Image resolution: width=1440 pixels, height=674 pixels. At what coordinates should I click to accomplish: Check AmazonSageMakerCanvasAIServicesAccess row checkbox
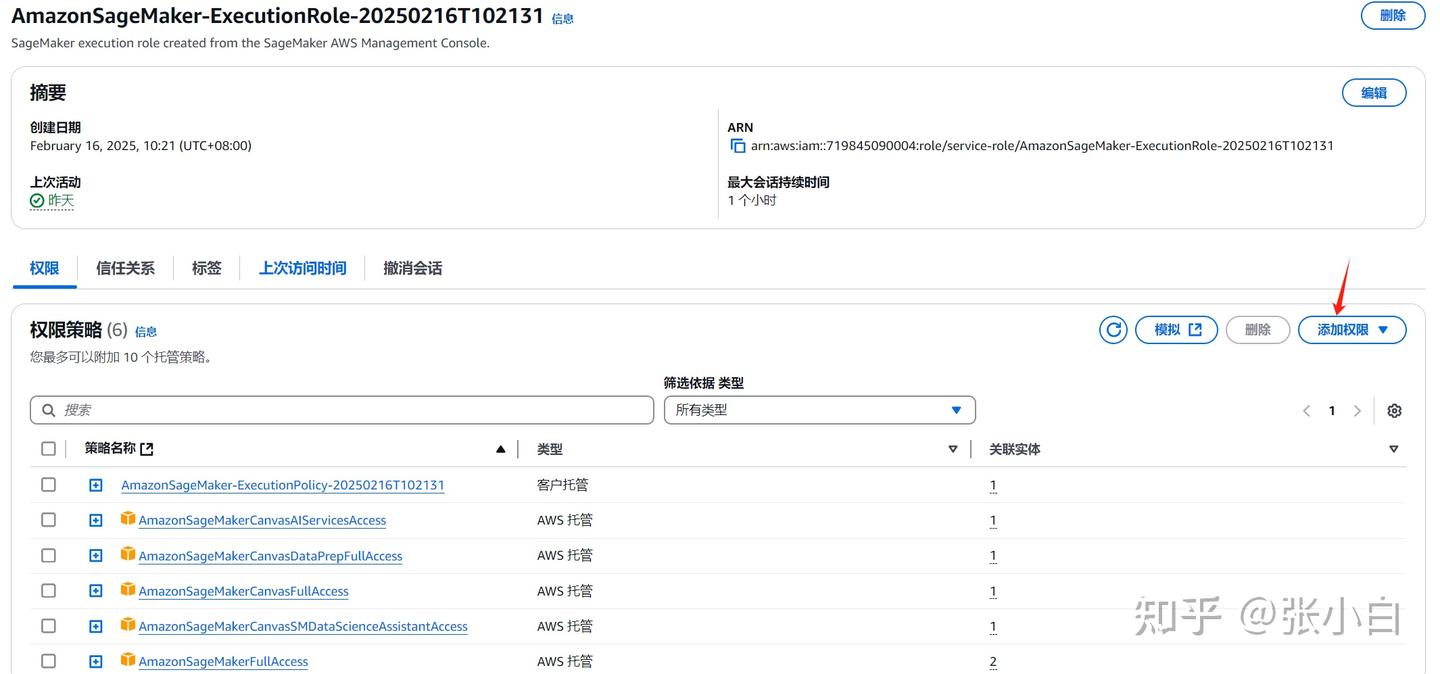coord(48,520)
